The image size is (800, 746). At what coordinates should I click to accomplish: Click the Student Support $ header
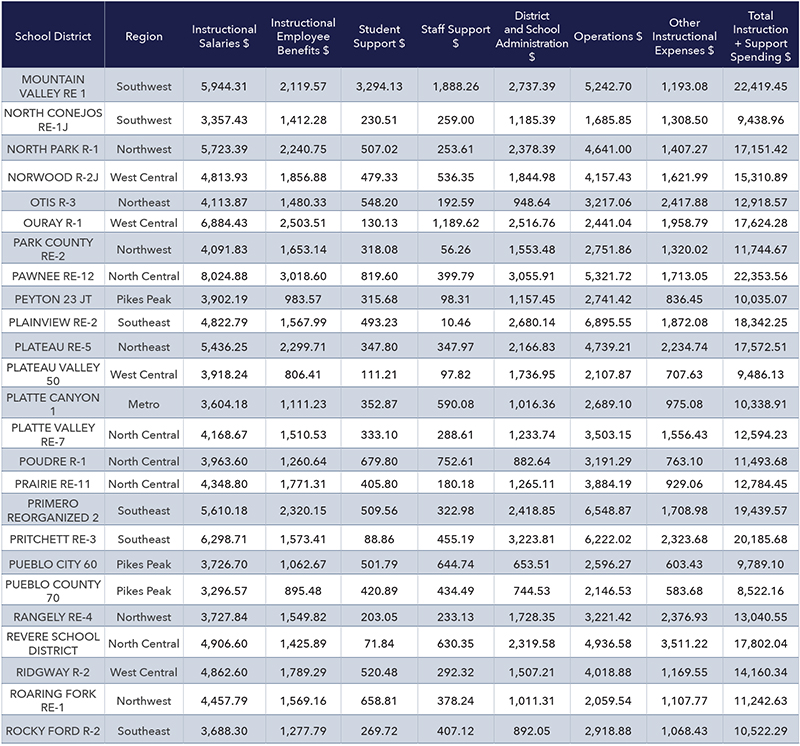click(x=379, y=36)
